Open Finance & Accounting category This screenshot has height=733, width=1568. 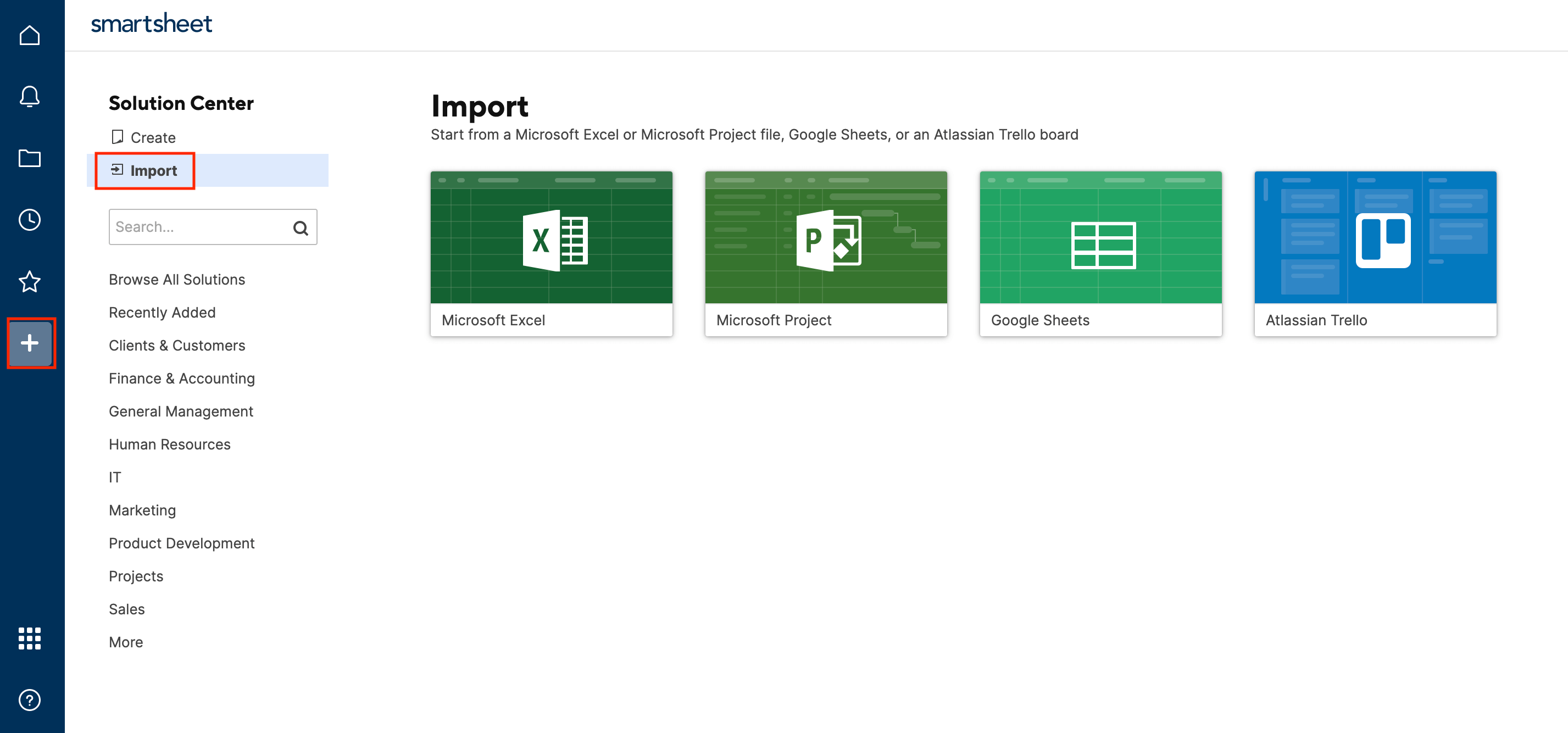point(181,379)
